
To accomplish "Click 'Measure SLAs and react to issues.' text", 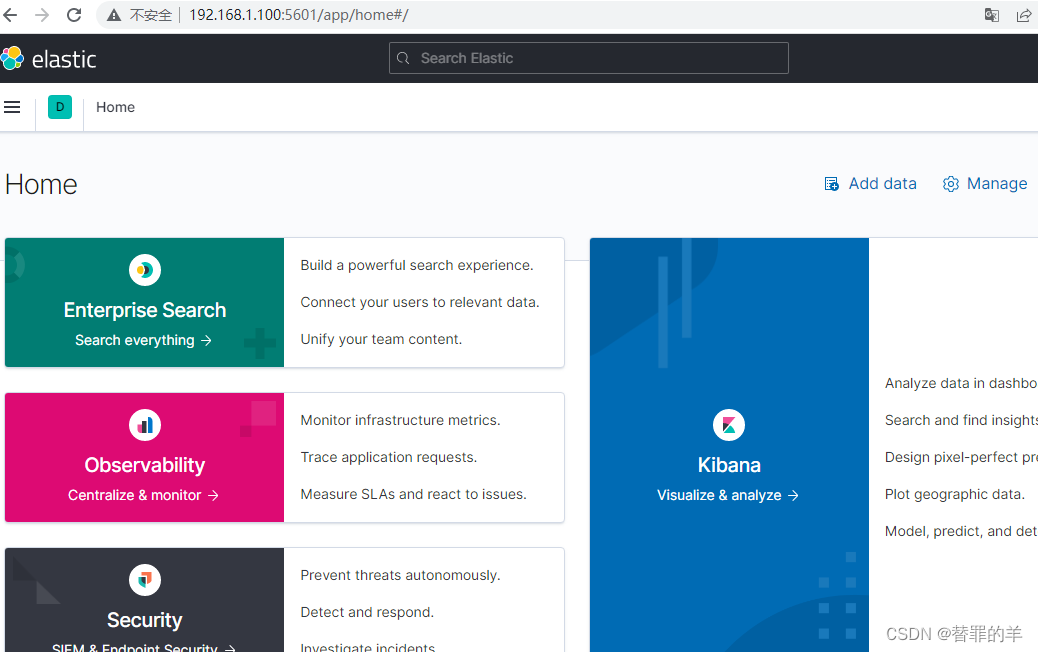I will click(x=414, y=494).
